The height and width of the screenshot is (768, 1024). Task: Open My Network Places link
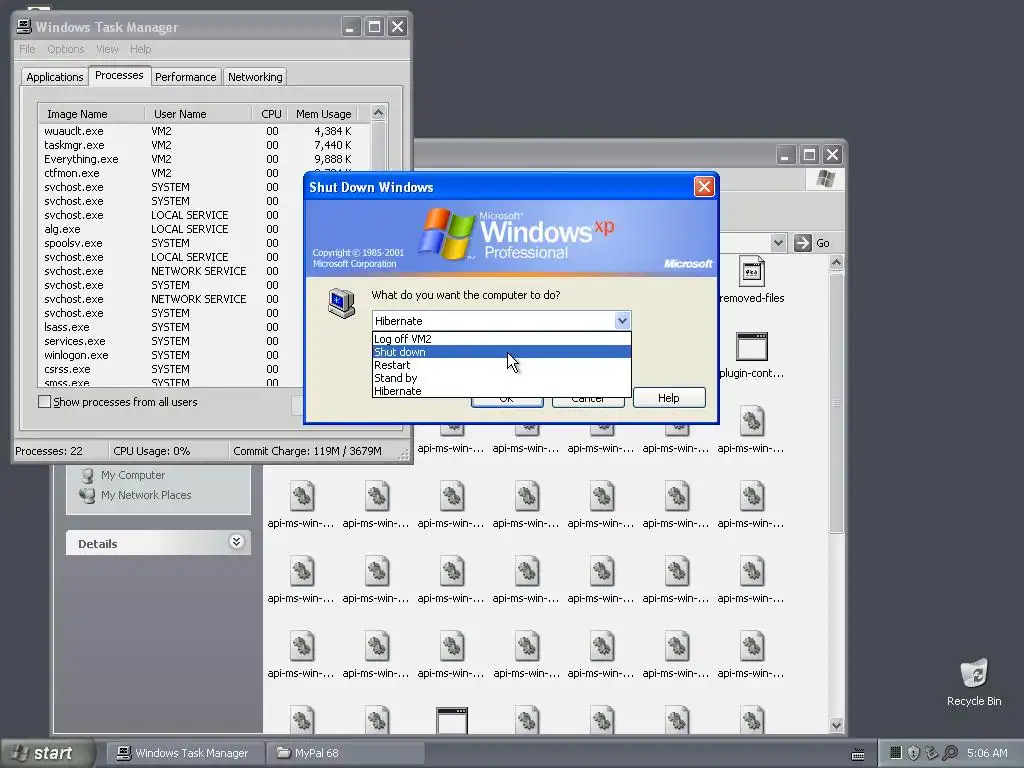pyautogui.click(x=146, y=495)
